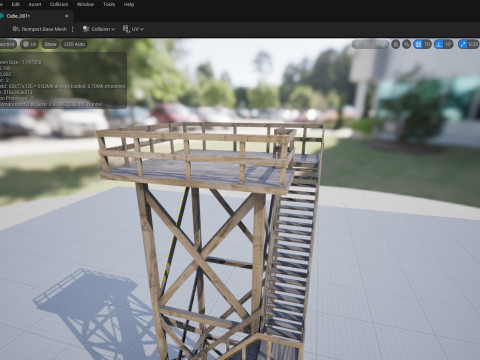Expand the UV toolbar dropdown

[133, 29]
